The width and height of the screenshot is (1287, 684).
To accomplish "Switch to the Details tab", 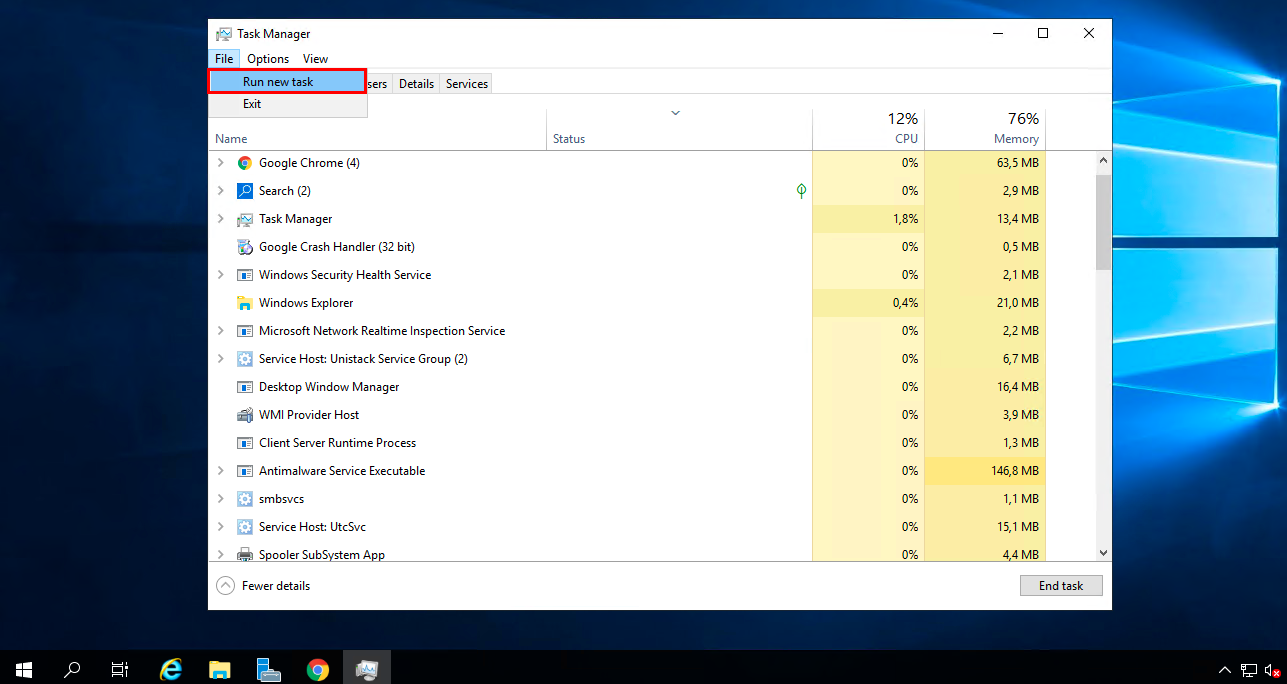I will [416, 84].
